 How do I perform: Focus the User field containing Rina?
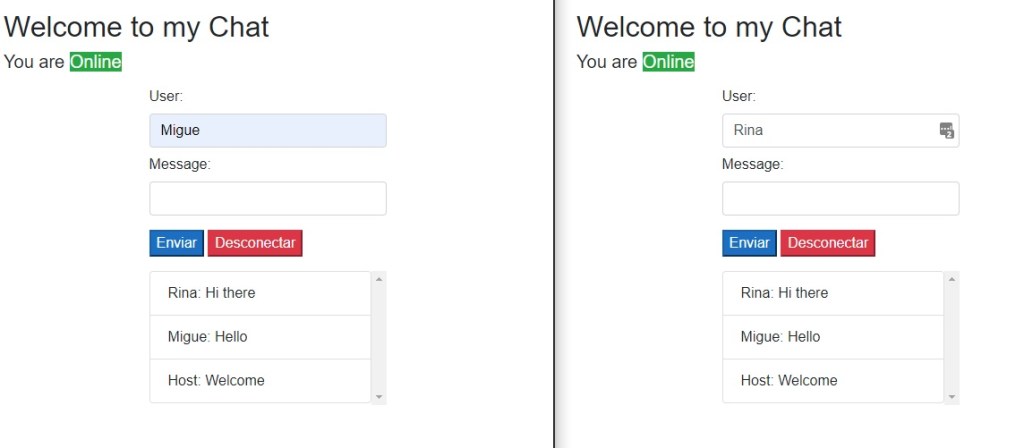tap(828, 131)
